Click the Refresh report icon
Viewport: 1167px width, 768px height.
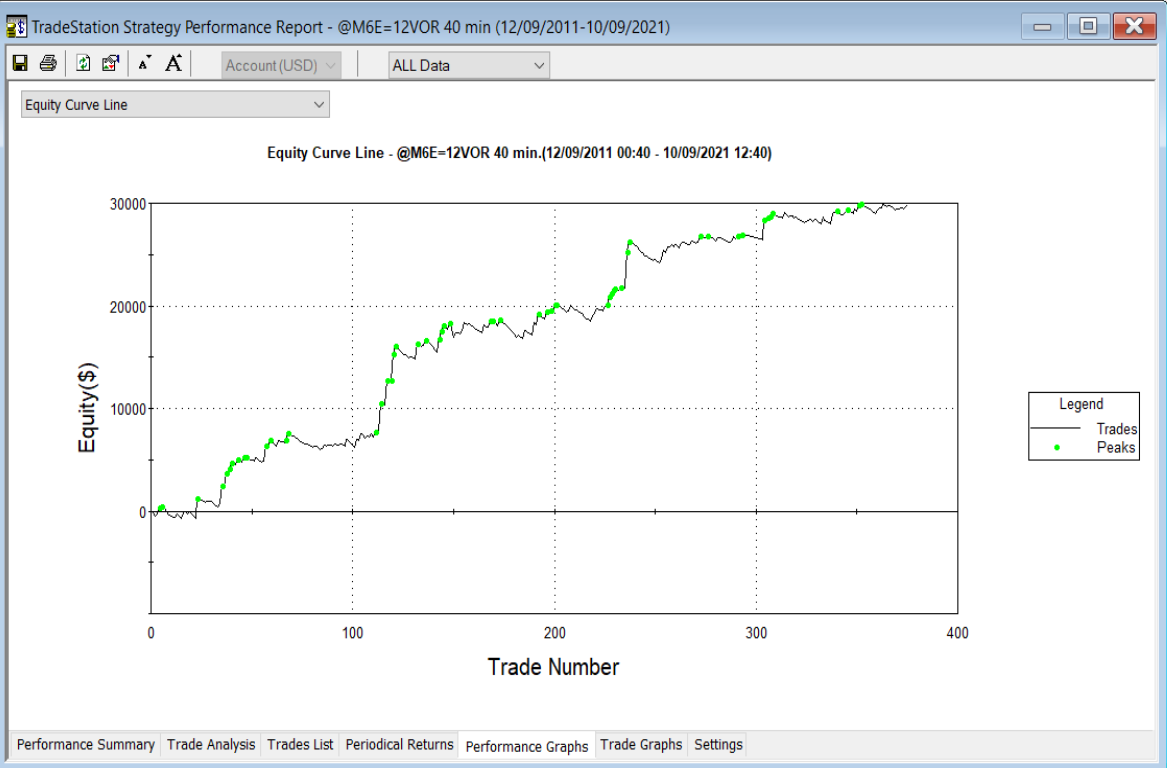coord(83,63)
